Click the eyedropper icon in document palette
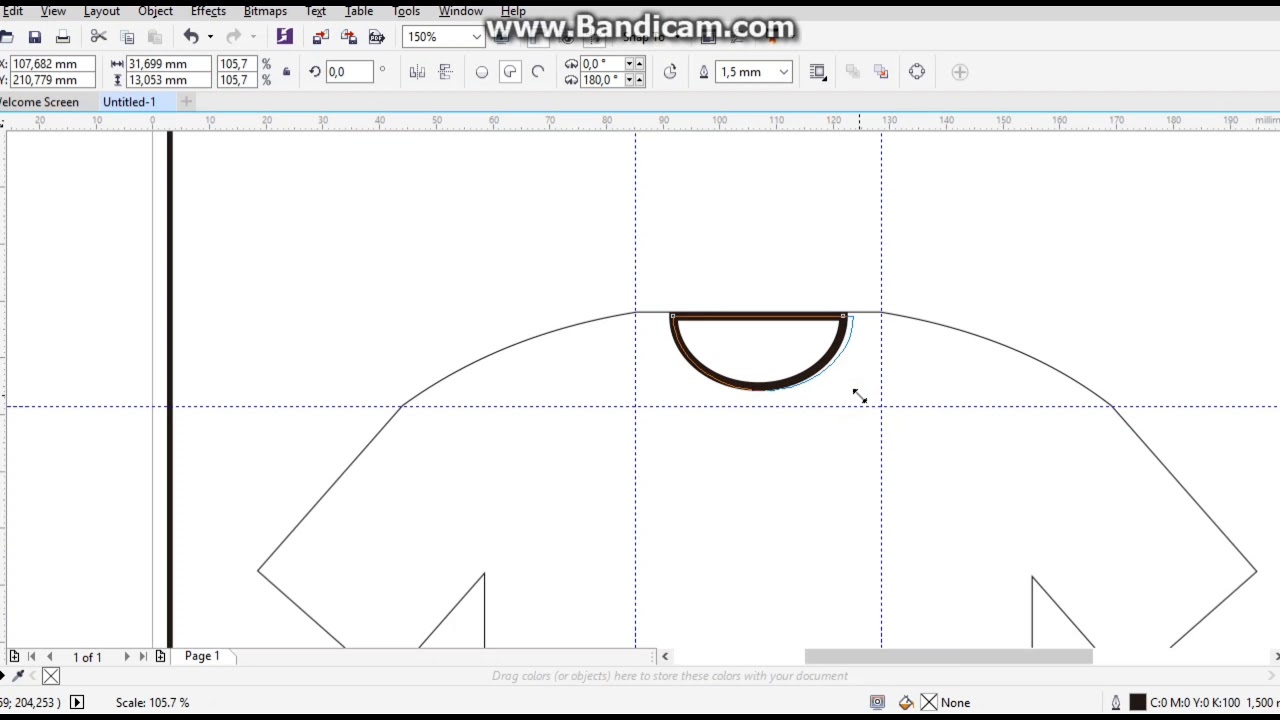 18,676
